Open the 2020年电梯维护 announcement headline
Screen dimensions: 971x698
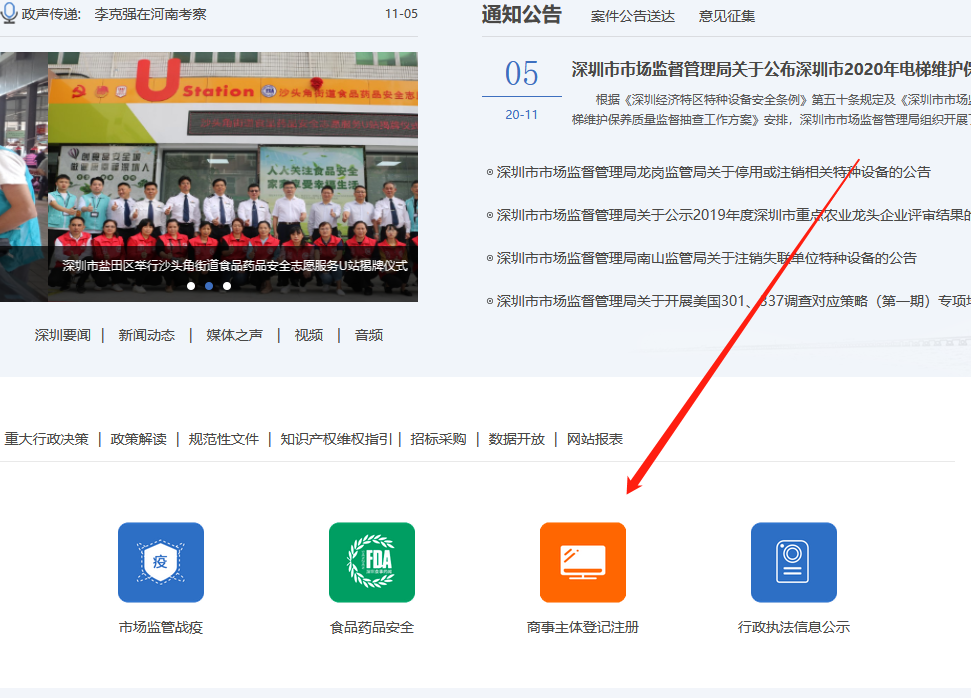(x=770, y=70)
